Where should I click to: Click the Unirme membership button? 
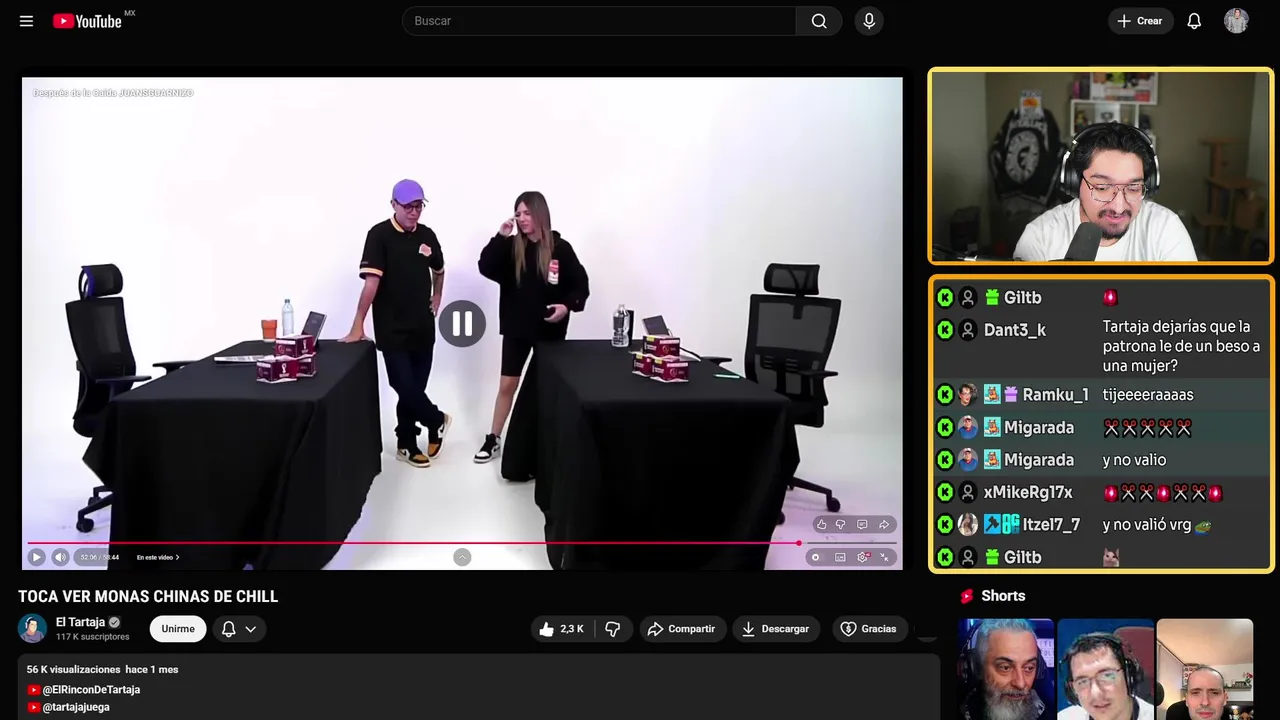[x=178, y=629]
